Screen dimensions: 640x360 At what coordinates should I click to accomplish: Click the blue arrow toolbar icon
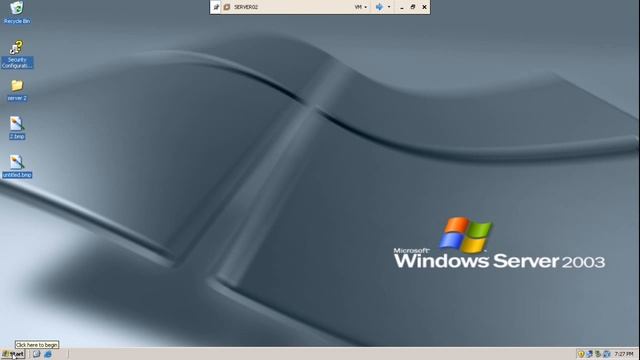pyautogui.click(x=379, y=7)
